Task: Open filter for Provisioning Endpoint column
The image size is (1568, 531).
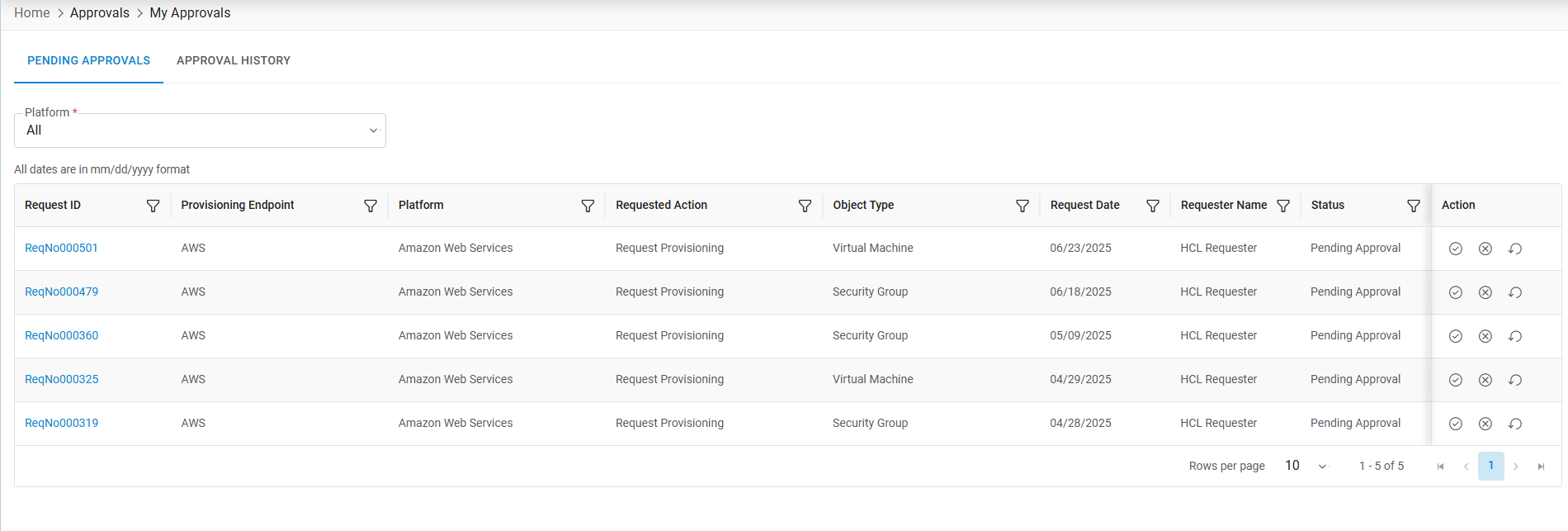Action: [x=371, y=206]
